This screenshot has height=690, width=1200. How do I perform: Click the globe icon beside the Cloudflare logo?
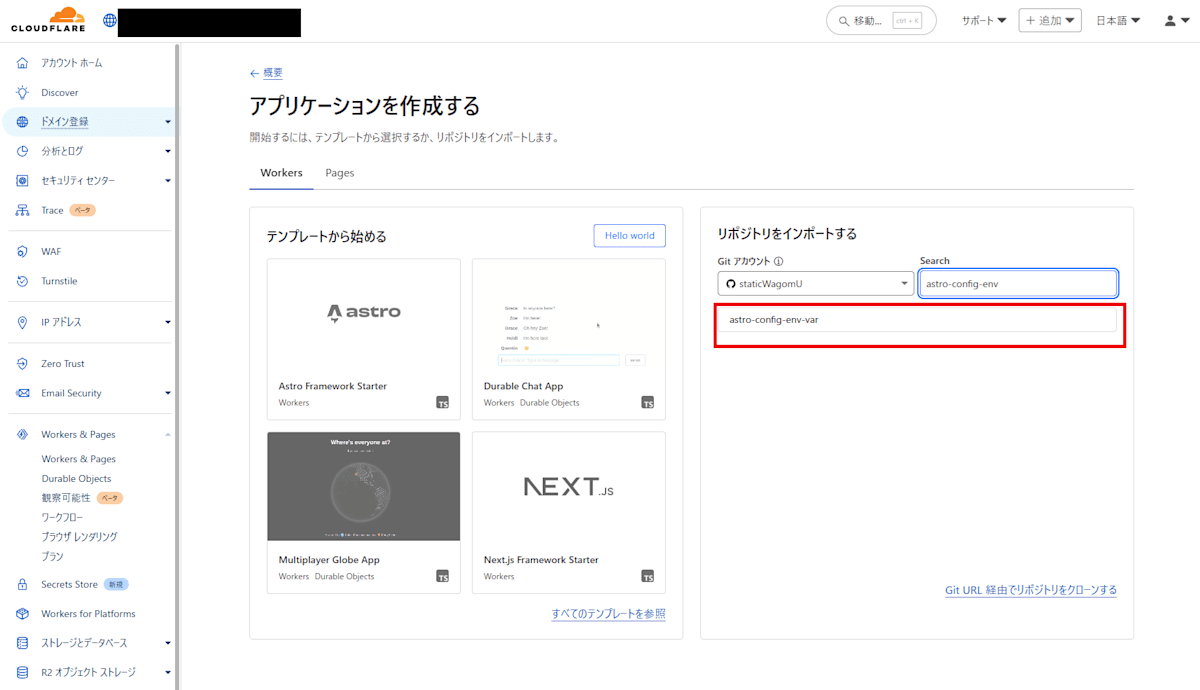coord(109,20)
